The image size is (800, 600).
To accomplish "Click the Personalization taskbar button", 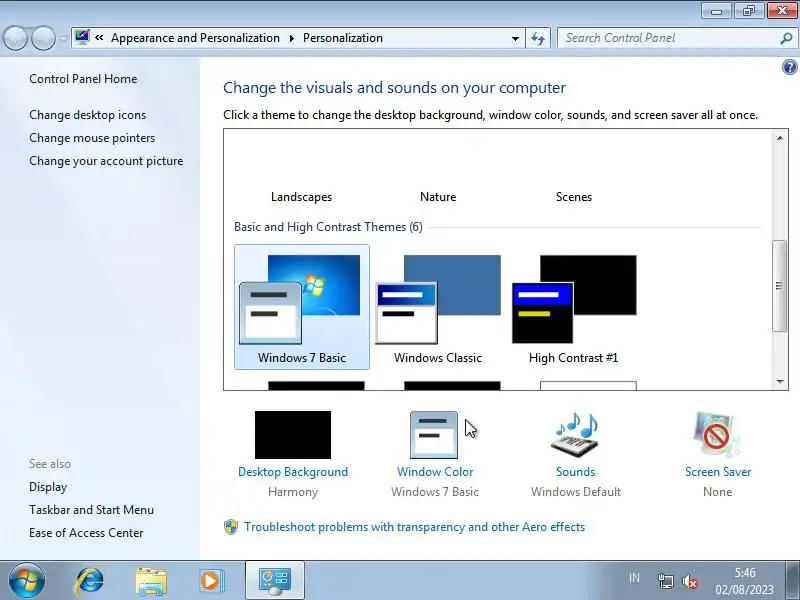I will [274, 581].
